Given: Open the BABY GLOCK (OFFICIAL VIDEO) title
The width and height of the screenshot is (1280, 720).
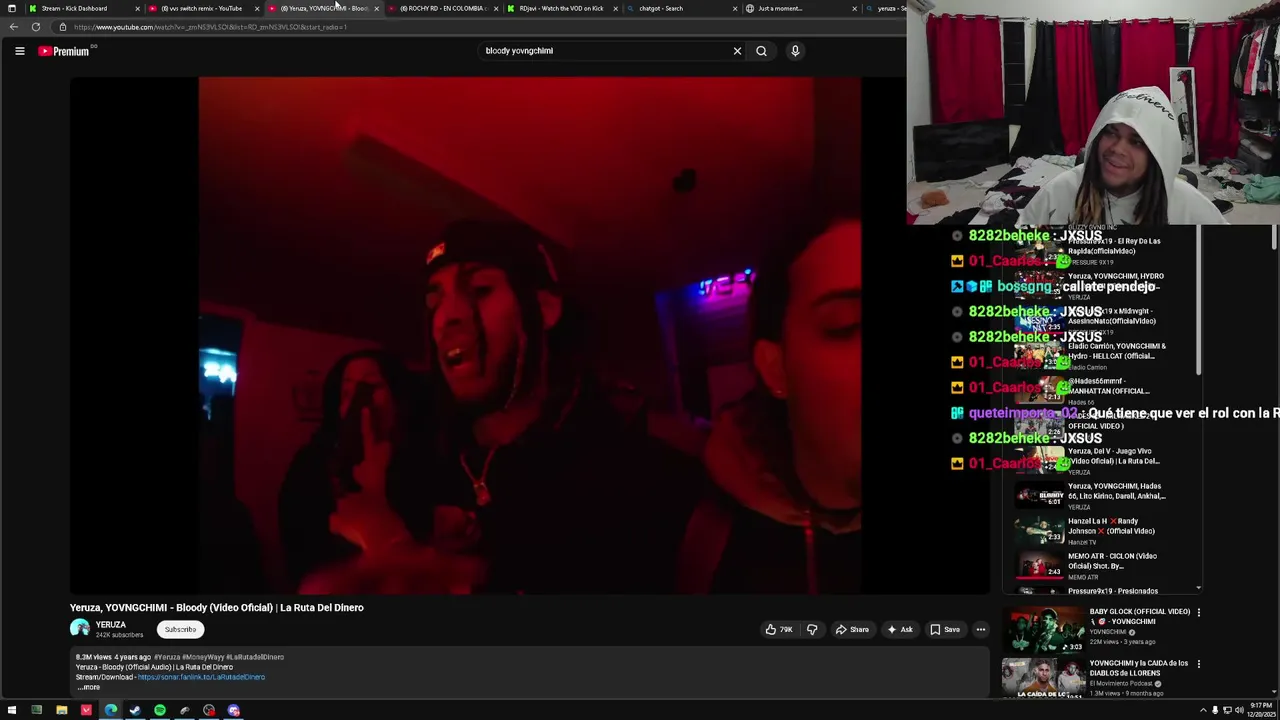Looking at the screenshot, I should pyautogui.click(x=1140, y=616).
